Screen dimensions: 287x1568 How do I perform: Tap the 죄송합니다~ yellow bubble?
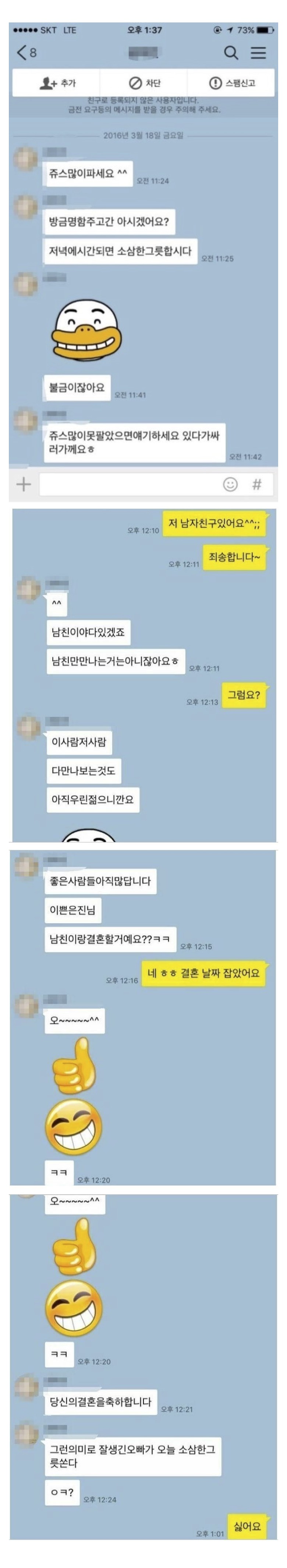click(x=235, y=557)
